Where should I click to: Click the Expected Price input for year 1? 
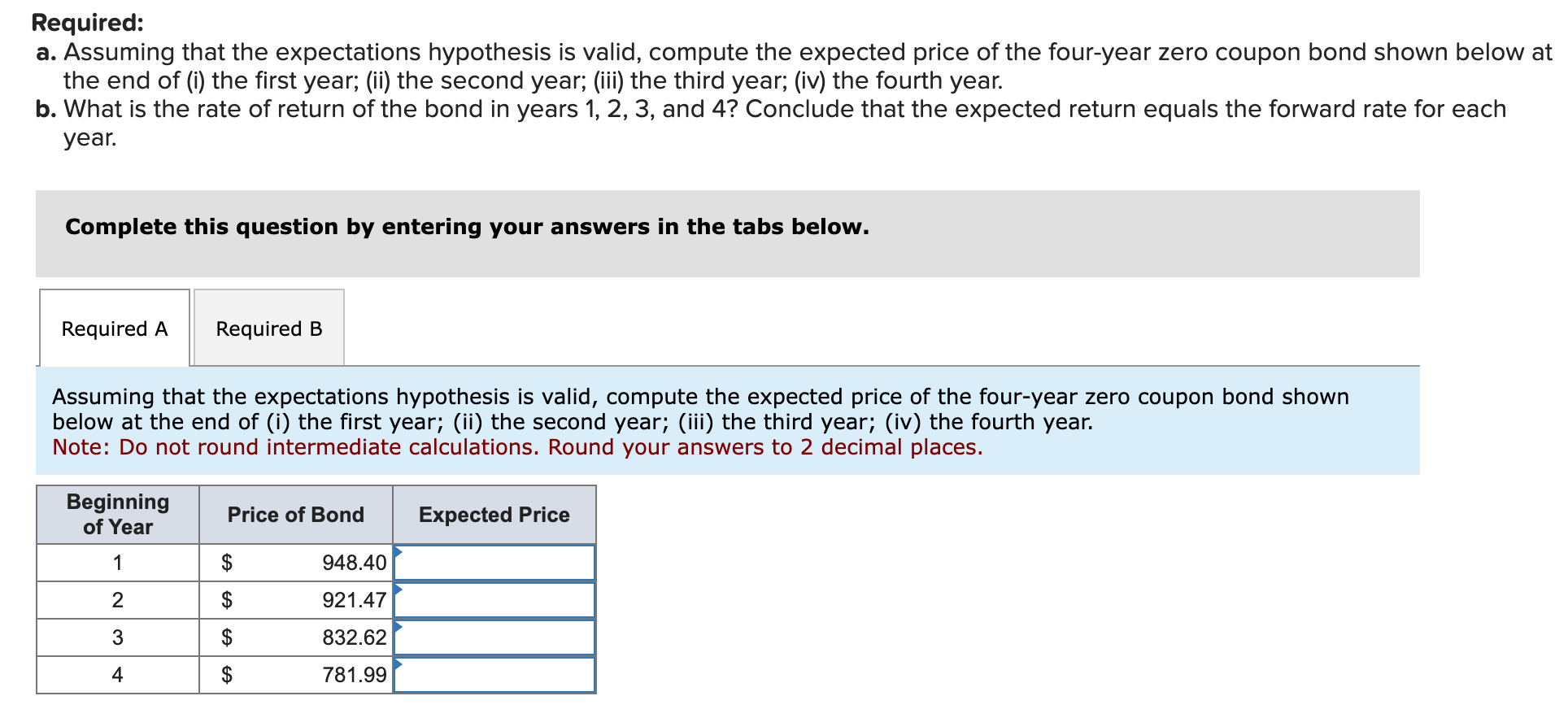click(494, 563)
